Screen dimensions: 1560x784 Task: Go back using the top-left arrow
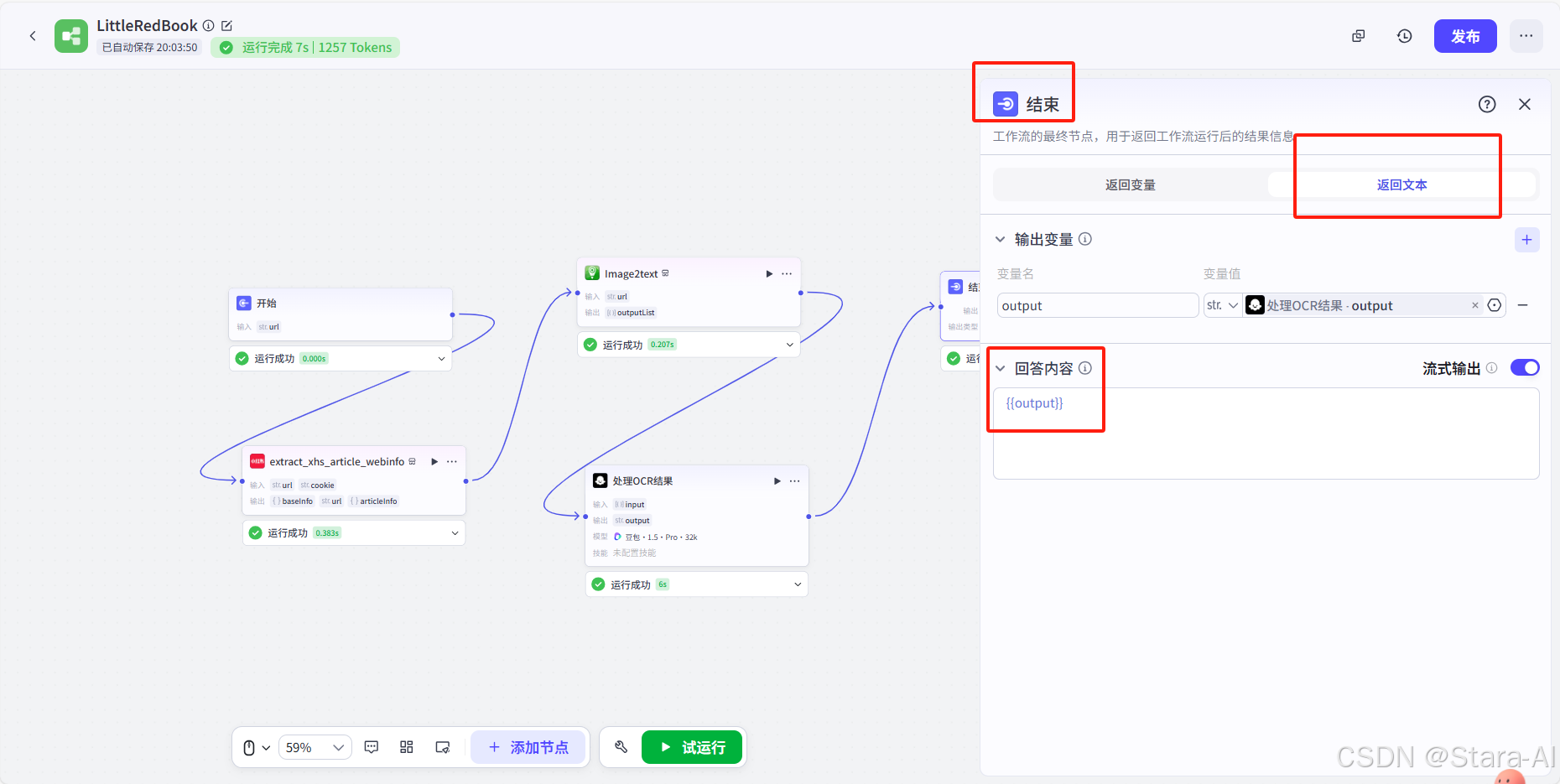[x=33, y=36]
